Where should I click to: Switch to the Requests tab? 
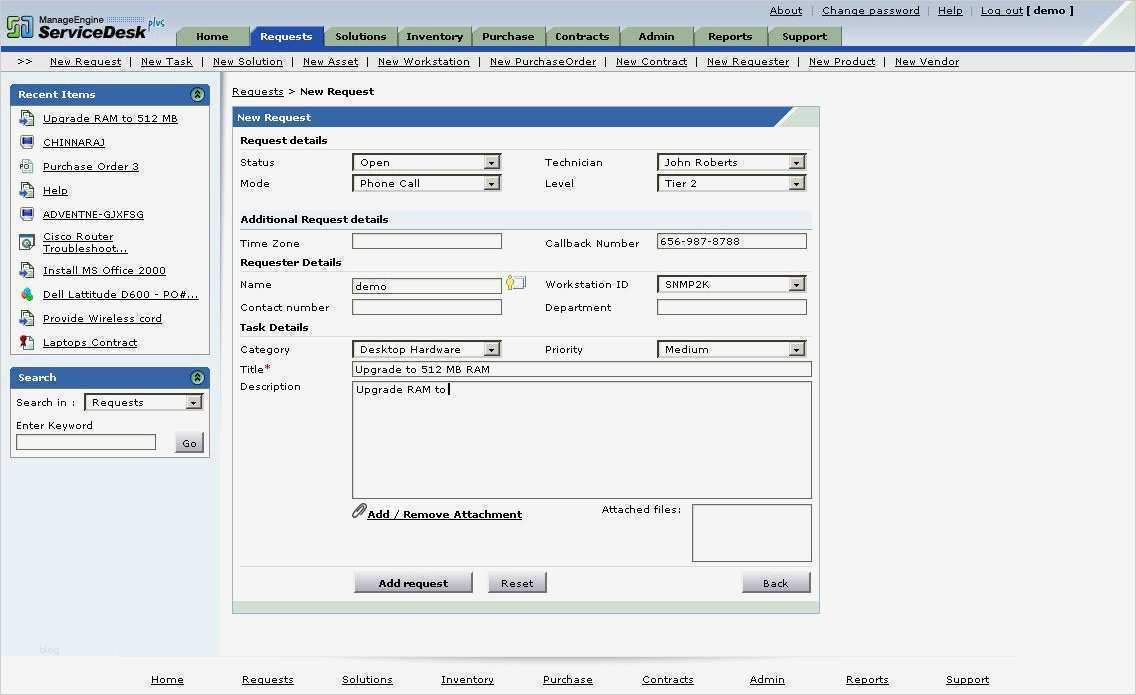286,36
